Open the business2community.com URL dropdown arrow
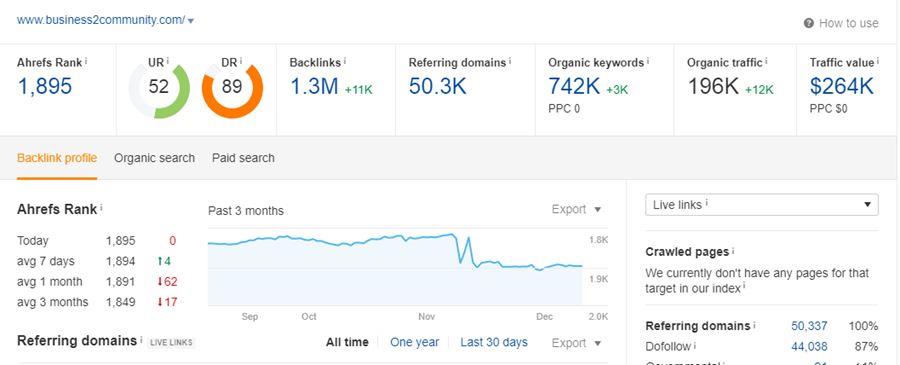900x365 pixels. point(191,21)
